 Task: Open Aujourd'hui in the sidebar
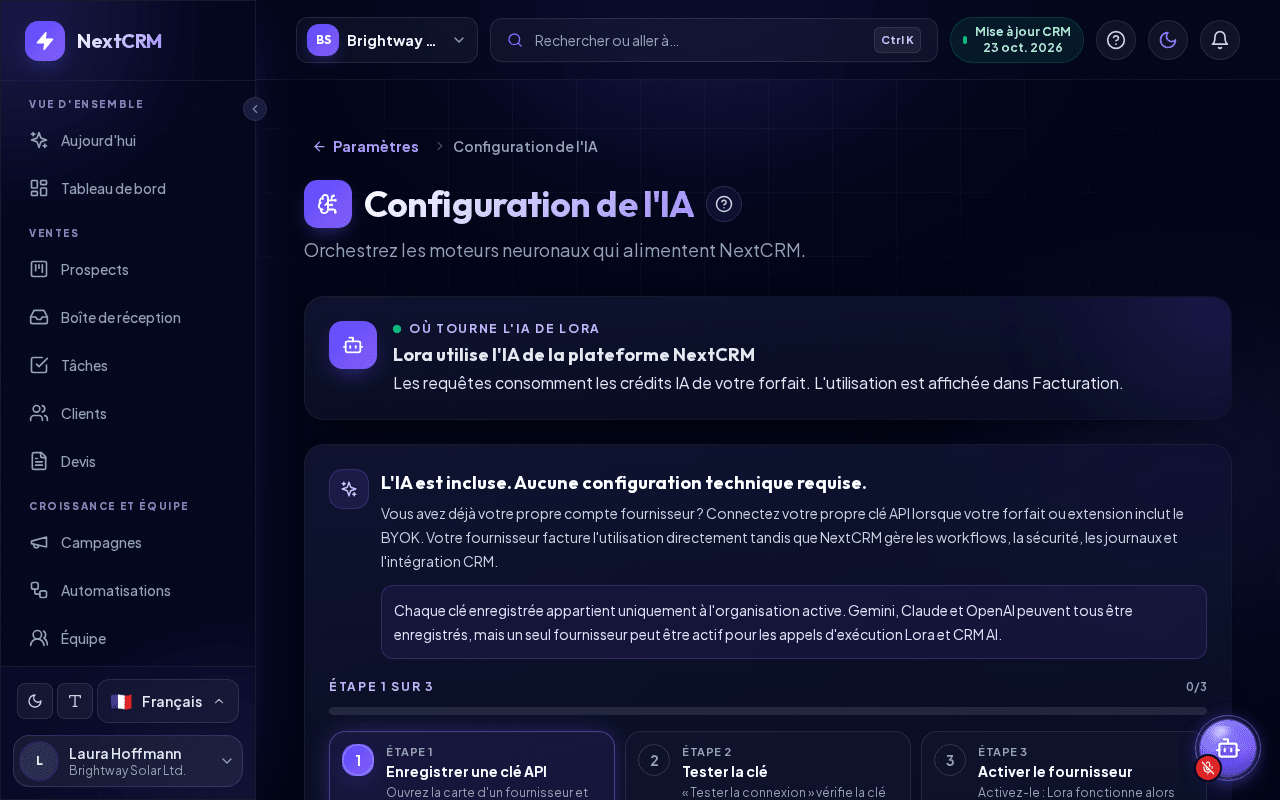click(128, 140)
